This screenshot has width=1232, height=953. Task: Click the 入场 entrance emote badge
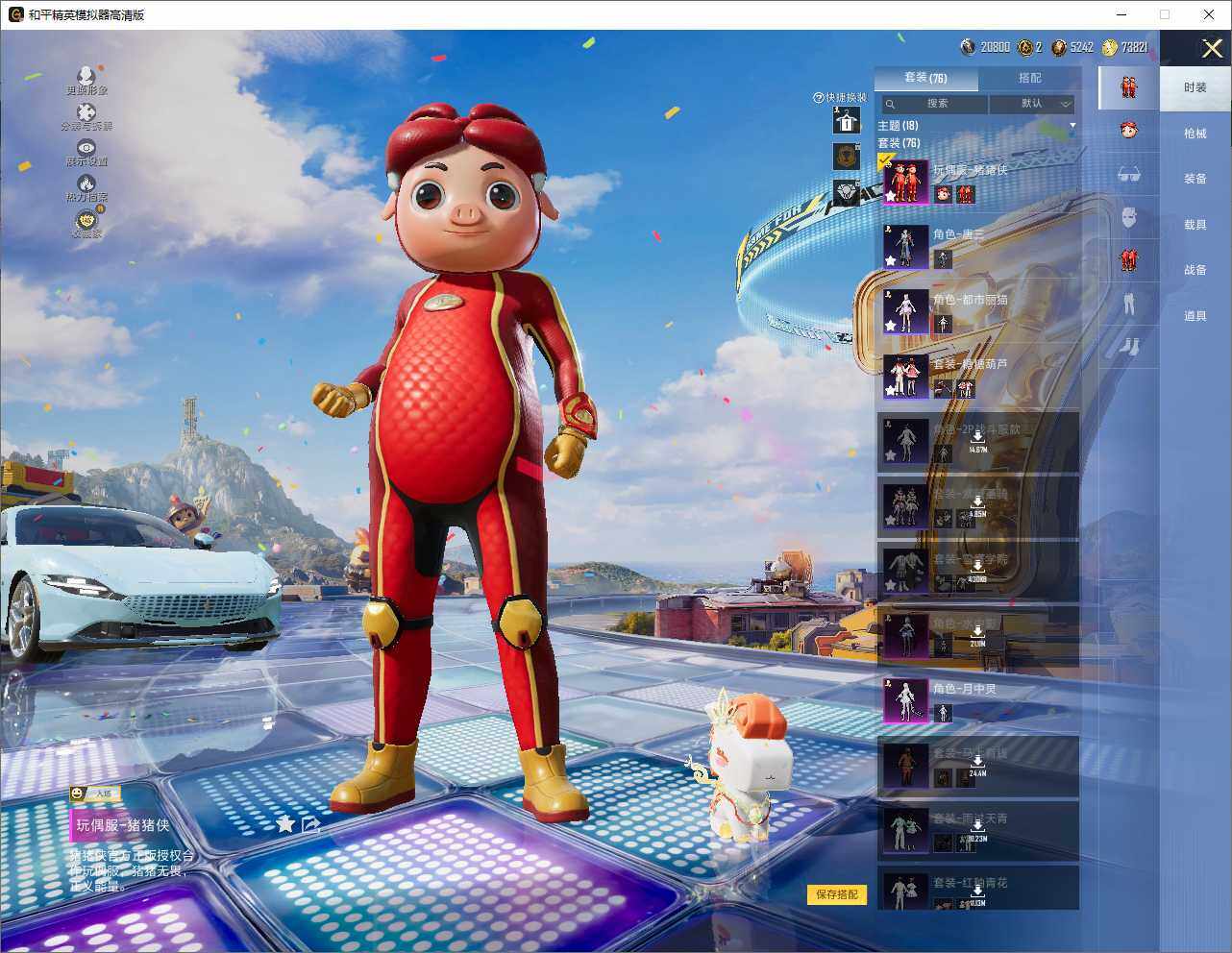pos(94,794)
